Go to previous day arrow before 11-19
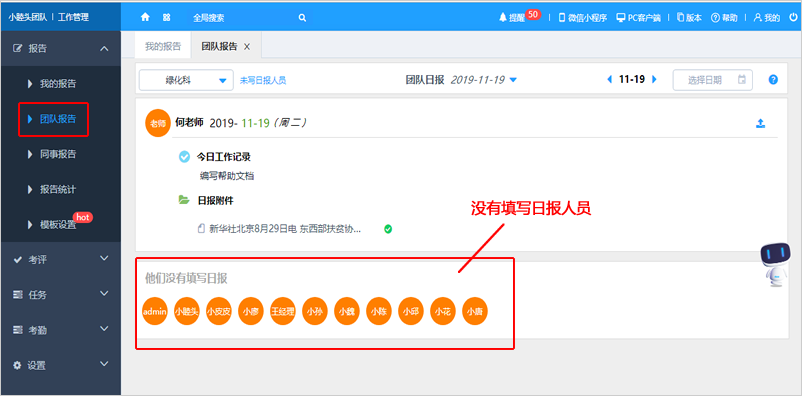 point(609,79)
